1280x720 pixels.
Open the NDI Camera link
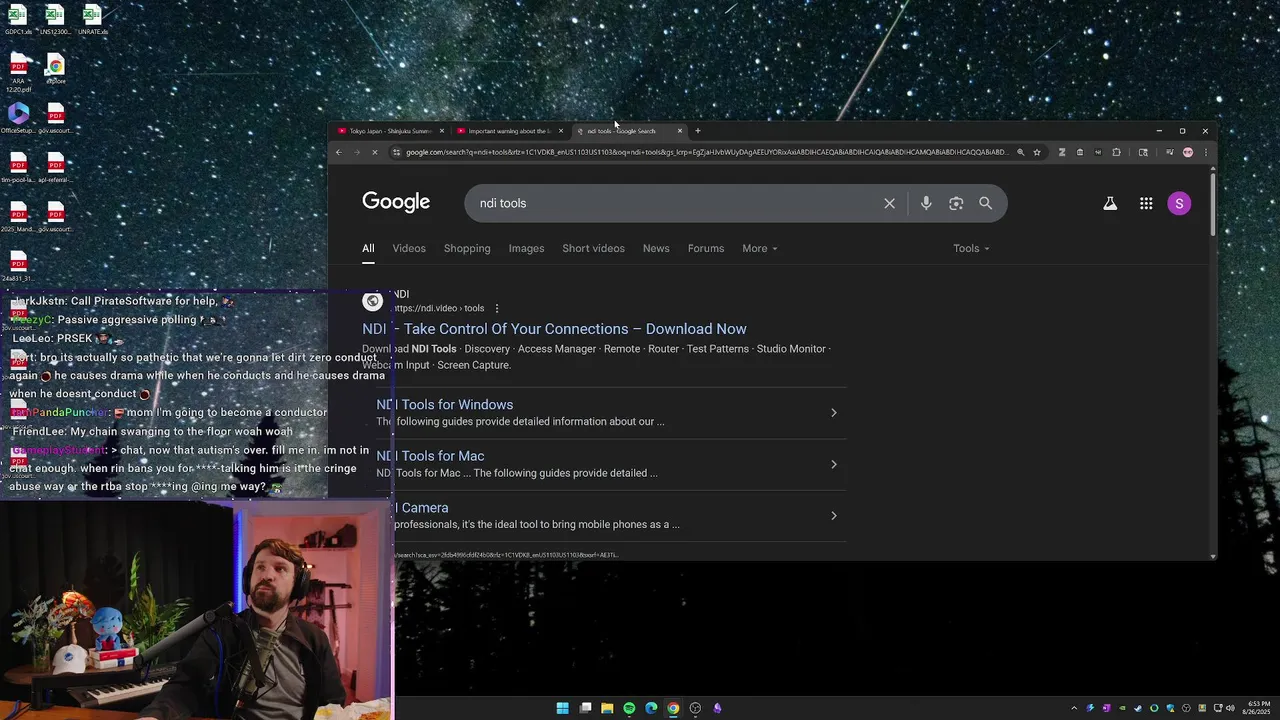click(x=413, y=508)
